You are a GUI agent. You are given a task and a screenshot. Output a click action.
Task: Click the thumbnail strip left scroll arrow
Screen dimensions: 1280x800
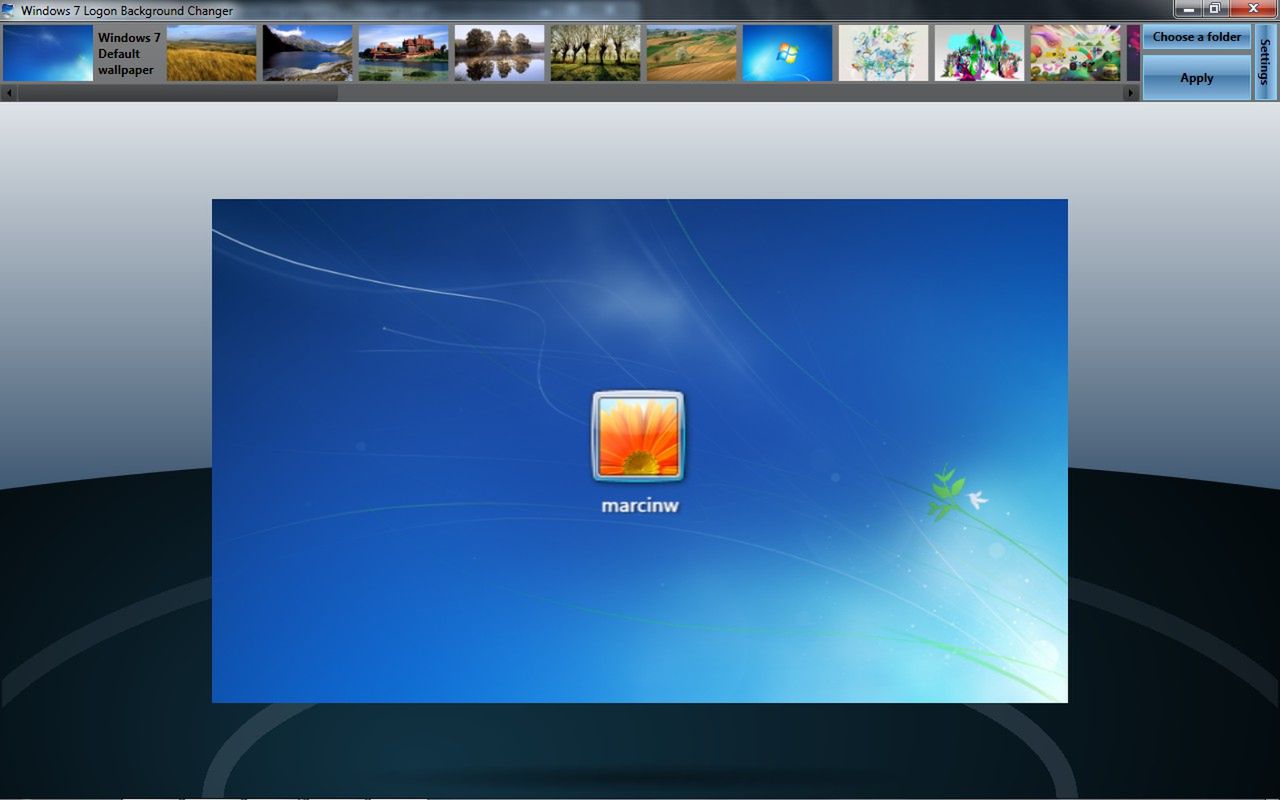(x=8, y=93)
